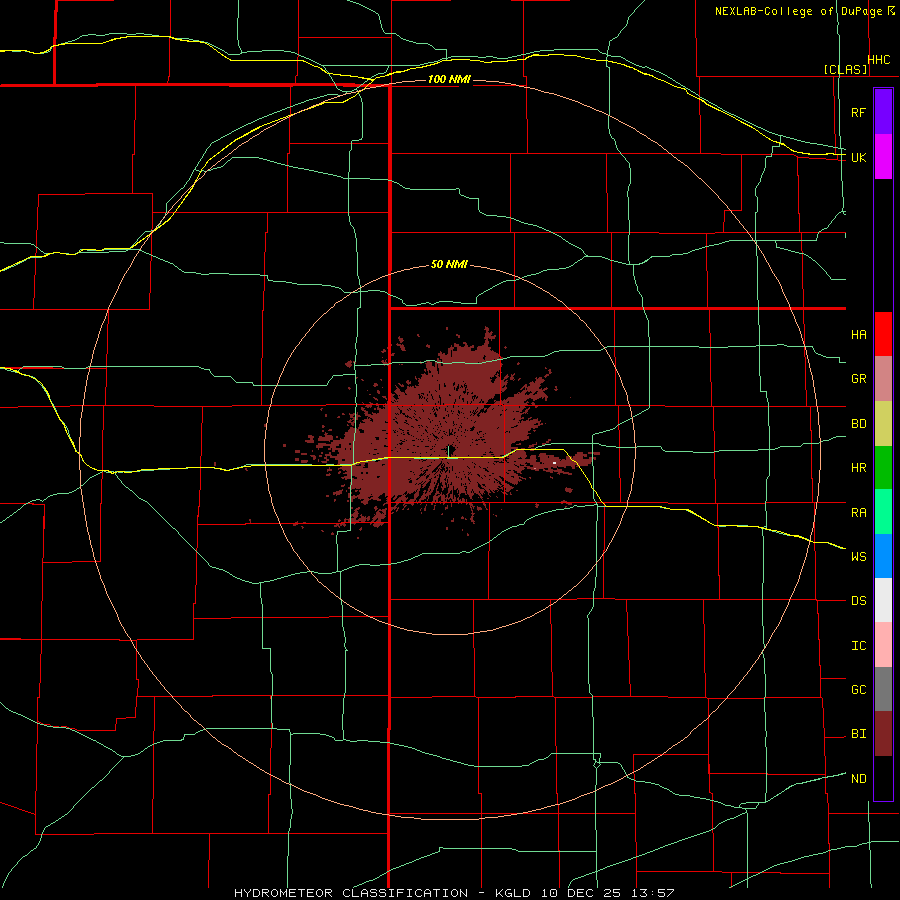Click the GR salmon legend swatch
The height and width of the screenshot is (900, 900).
[x=883, y=379]
